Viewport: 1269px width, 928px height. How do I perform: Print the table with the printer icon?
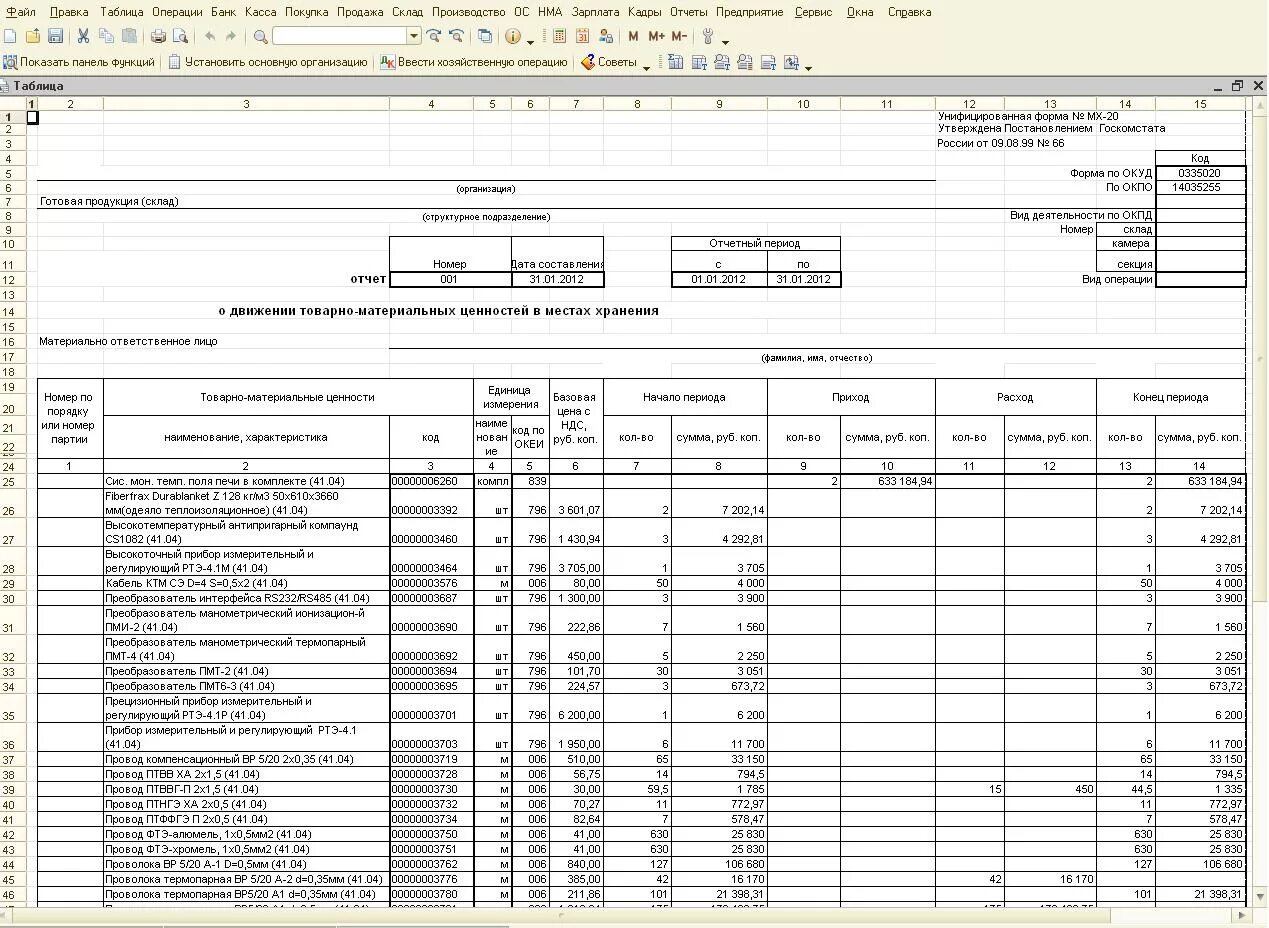coord(158,36)
